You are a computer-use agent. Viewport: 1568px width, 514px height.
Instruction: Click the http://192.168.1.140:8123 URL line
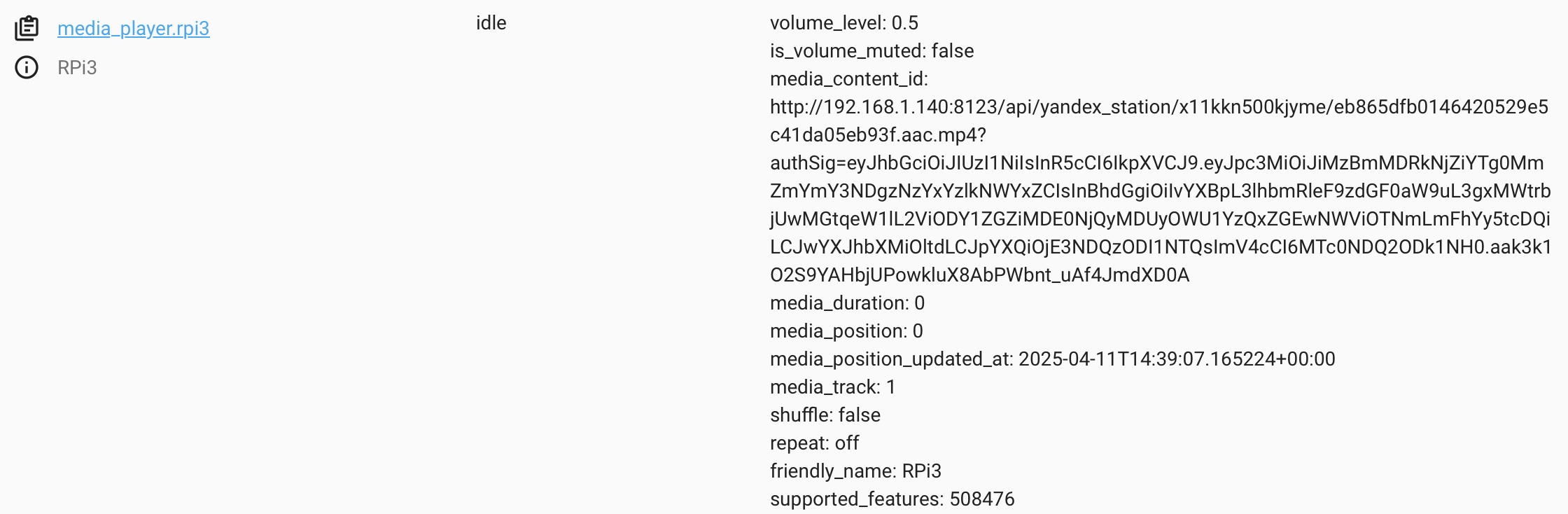[1158, 106]
